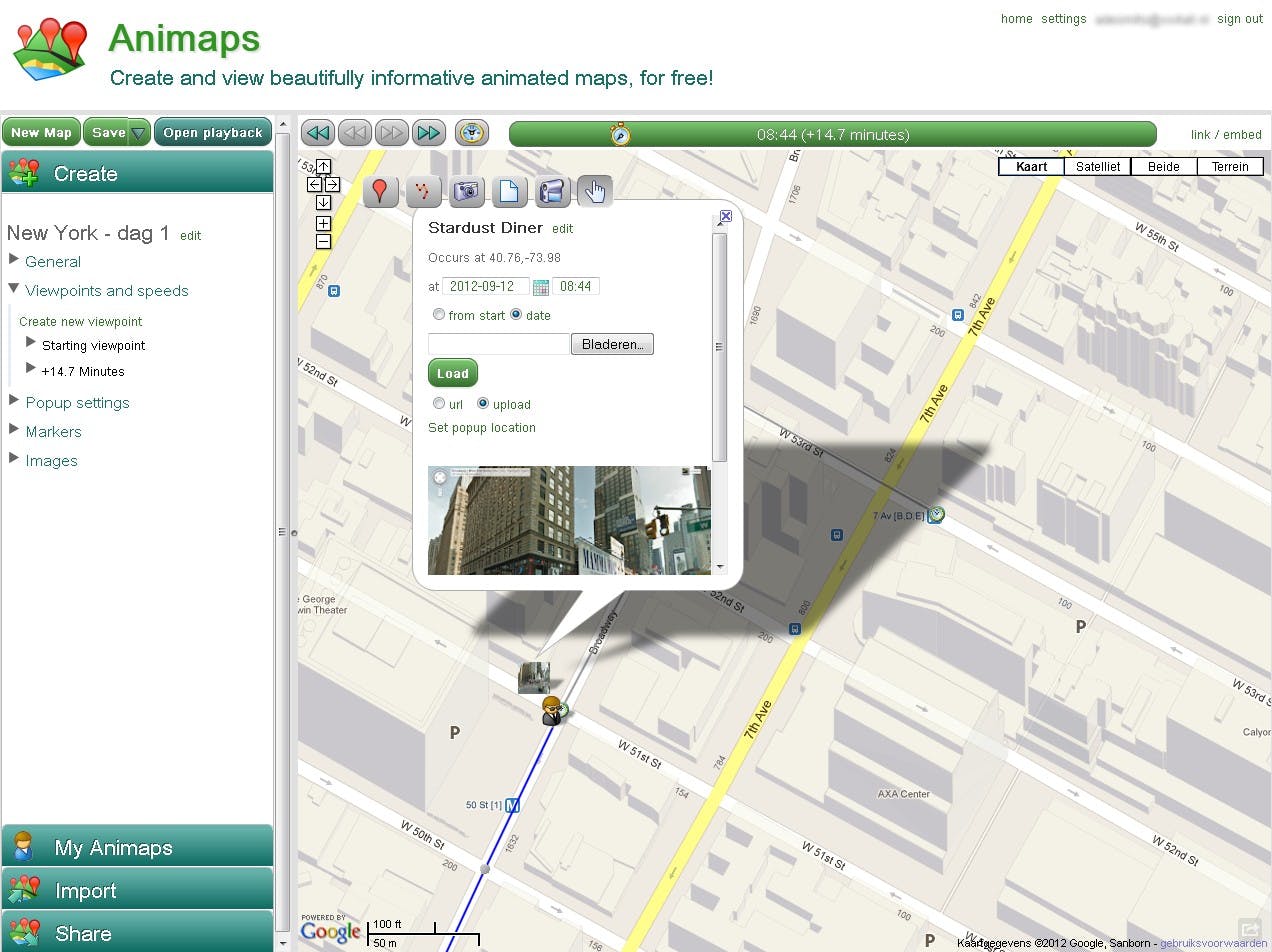Click the 7 Av B,D,E station clock marker
Screen dimensions: 1272x952
pos(935,515)
